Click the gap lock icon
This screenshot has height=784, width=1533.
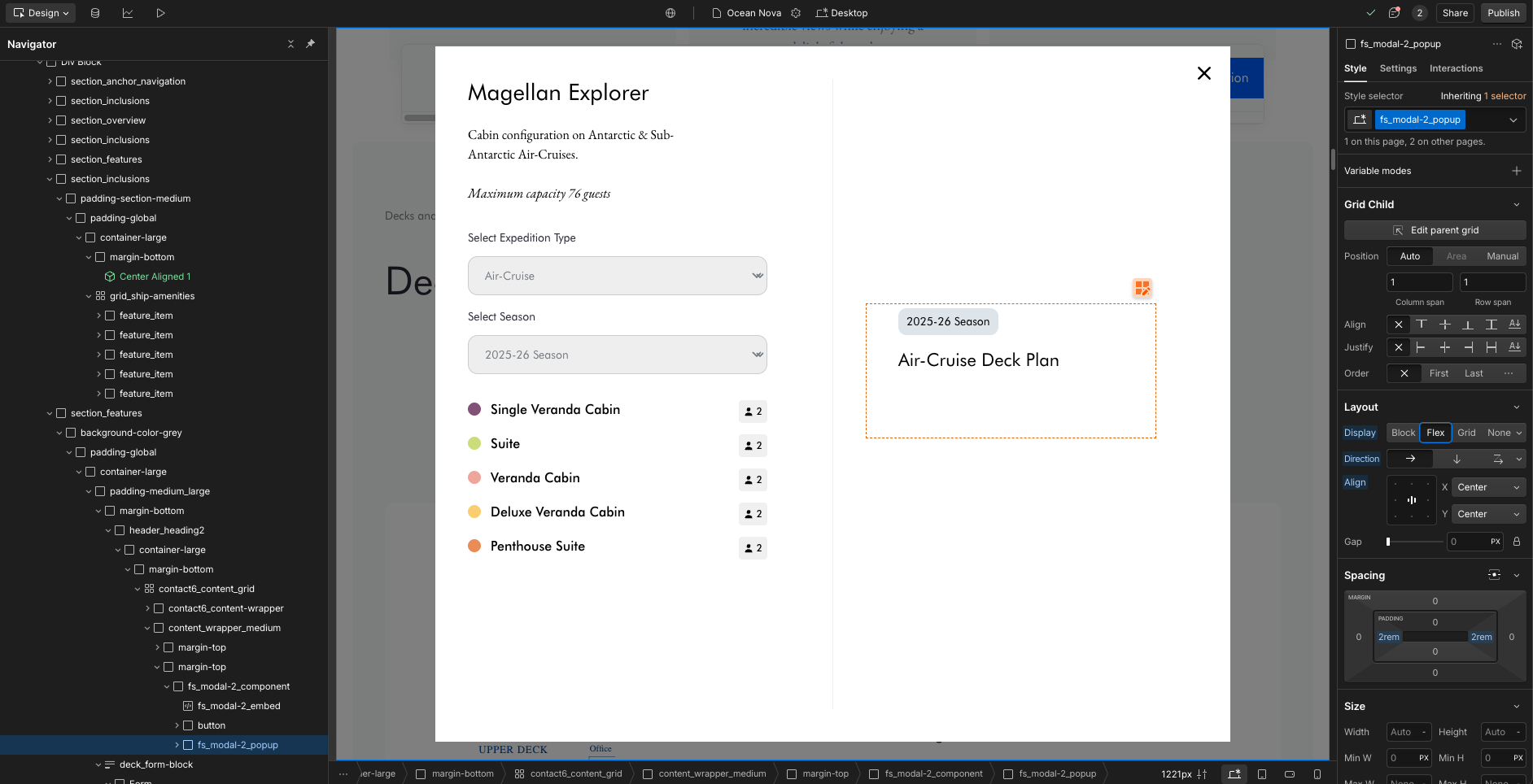1517,542
